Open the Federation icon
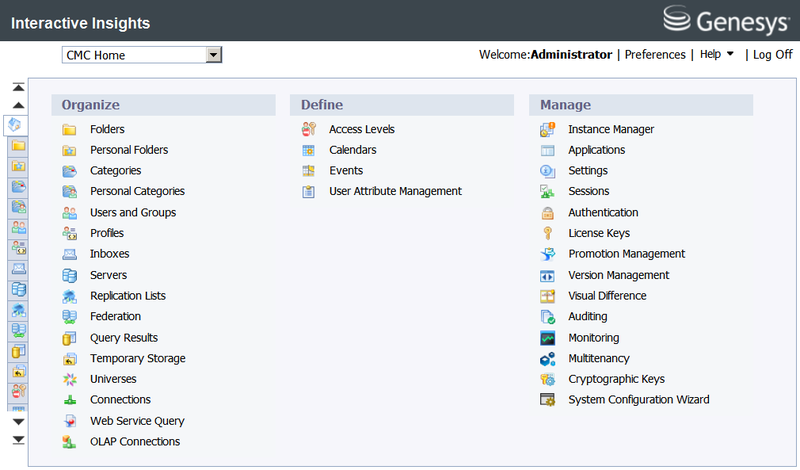The width and height of the screenshot is (800, 470). click(69, 317)
